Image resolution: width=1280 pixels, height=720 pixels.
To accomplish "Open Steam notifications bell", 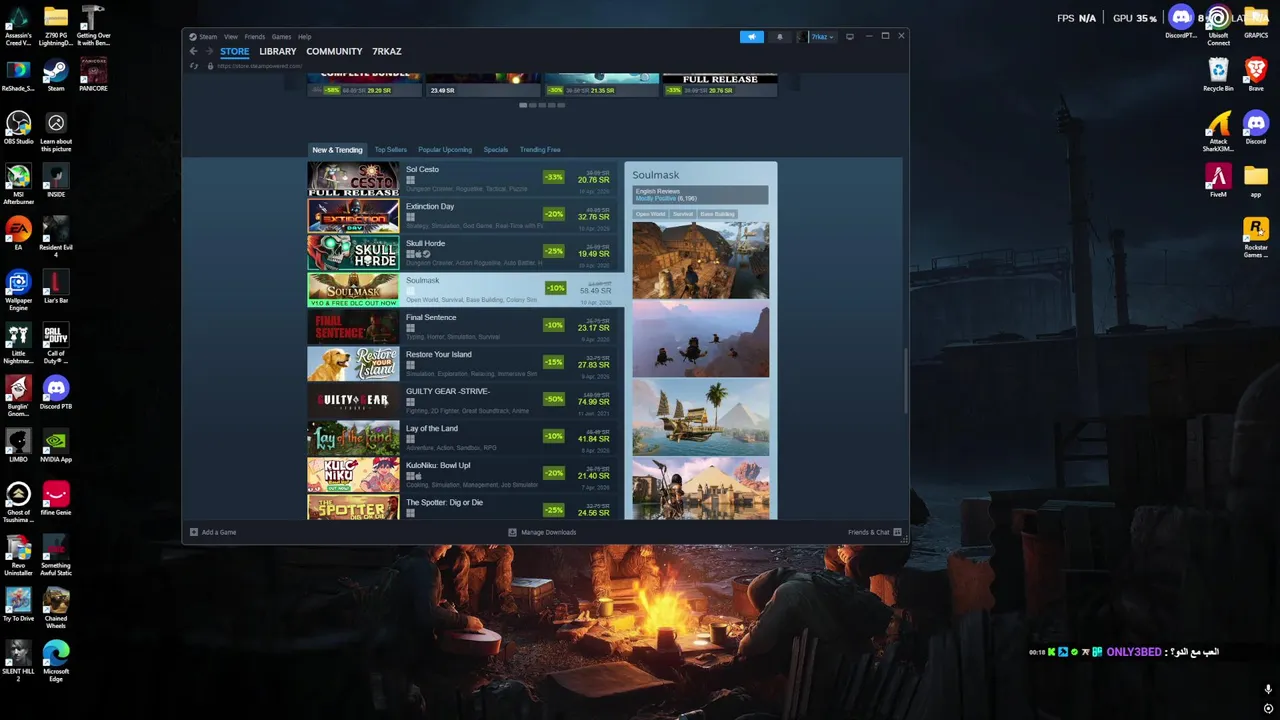I will click(x=780, y=37).
